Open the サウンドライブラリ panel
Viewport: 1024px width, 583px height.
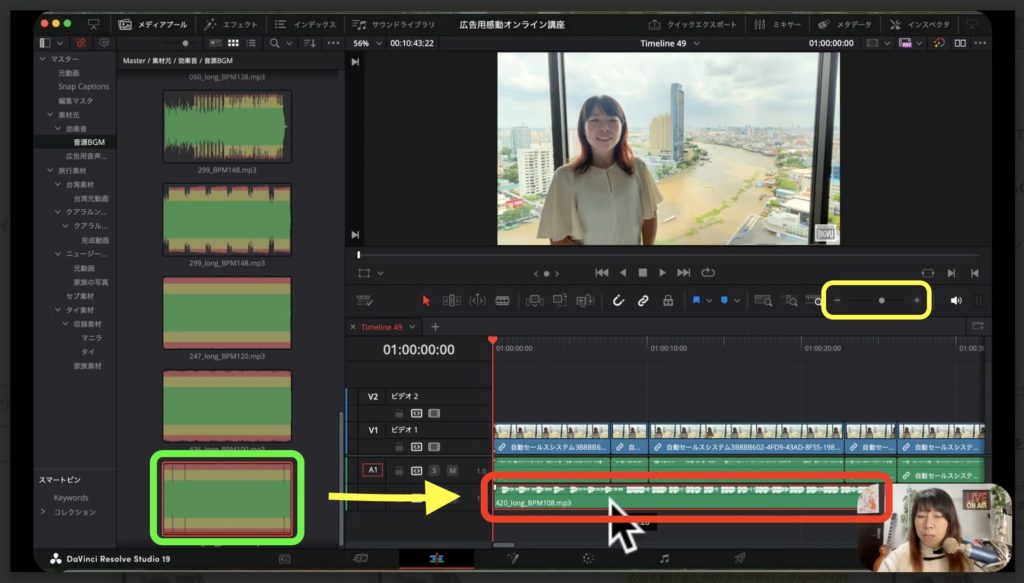point(396,23)
